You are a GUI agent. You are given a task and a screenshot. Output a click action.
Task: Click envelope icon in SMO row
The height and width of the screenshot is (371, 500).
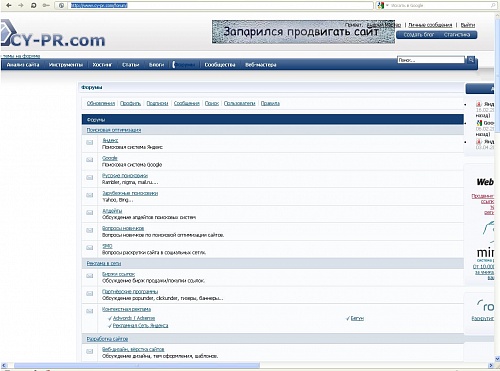click(90, 248)
